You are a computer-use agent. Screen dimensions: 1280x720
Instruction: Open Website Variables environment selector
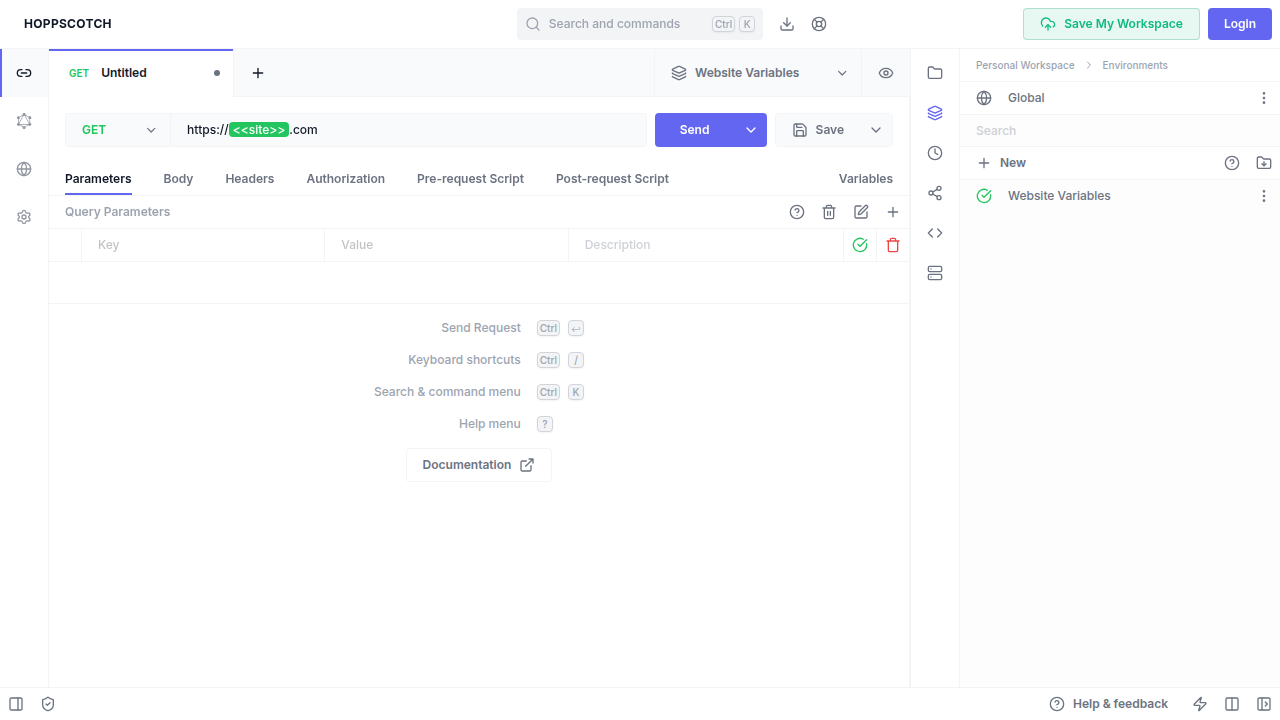coord(759,73)
